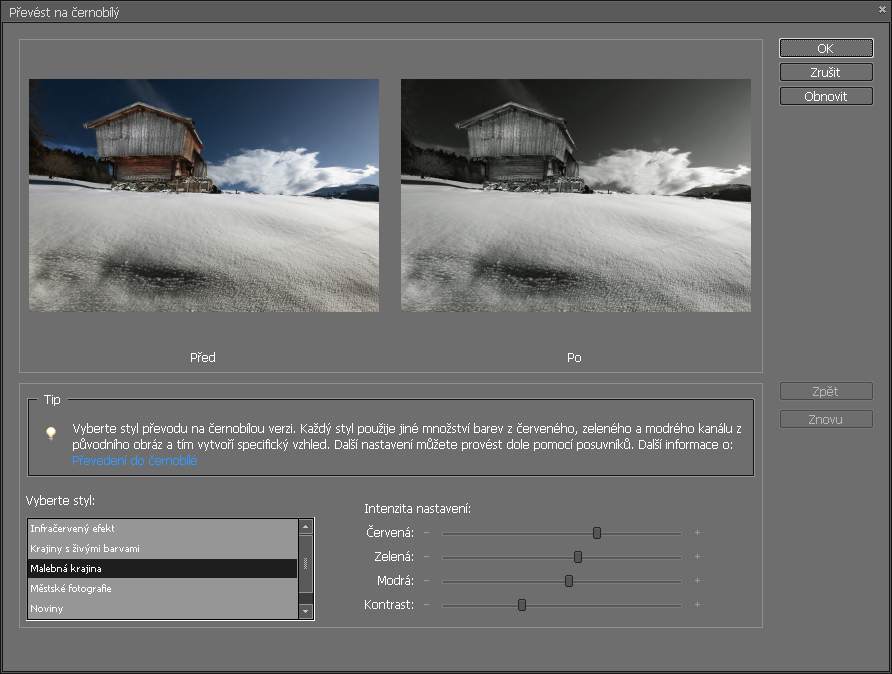
Task: Click the lightbulb Tip icon
Action: pyautogui.click(x=50, y=433)
